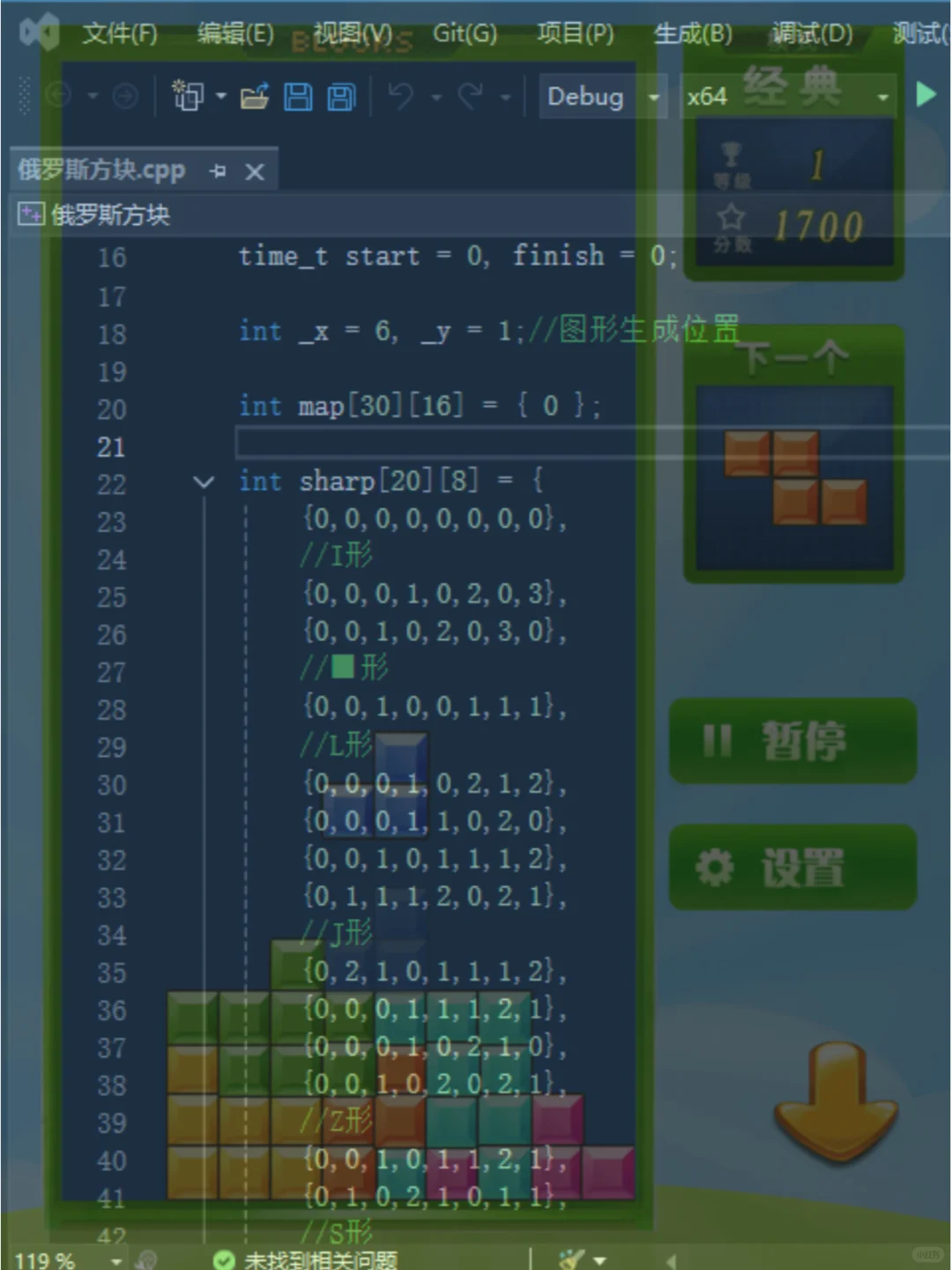
Task: Click the 未找到相关问题 status text
Action: [x=321, y=1259]
